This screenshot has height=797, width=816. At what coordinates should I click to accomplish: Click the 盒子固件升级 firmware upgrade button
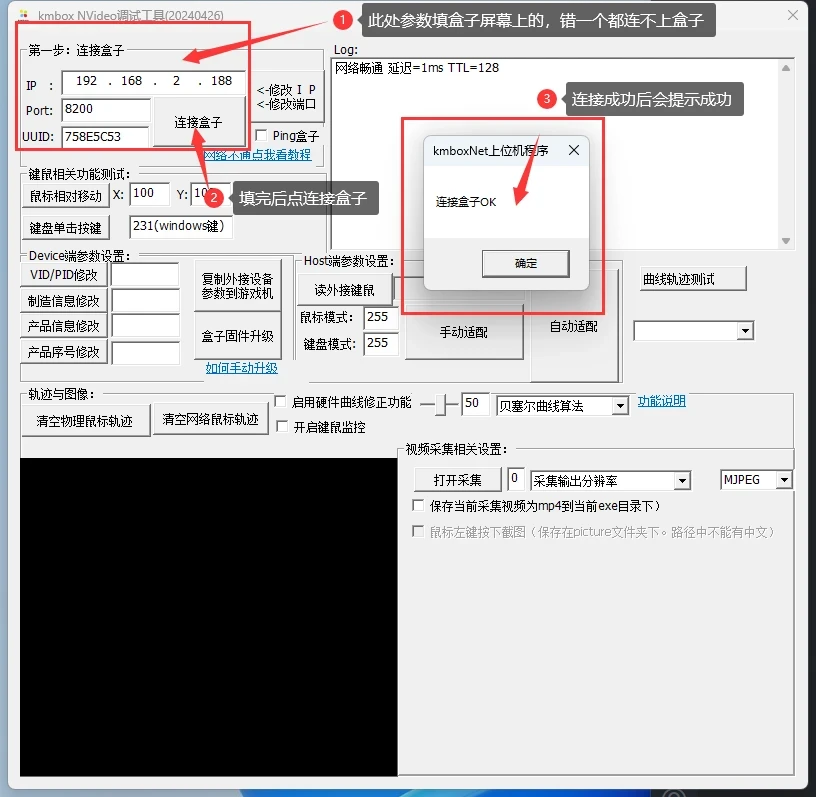(x=237, y=336)
